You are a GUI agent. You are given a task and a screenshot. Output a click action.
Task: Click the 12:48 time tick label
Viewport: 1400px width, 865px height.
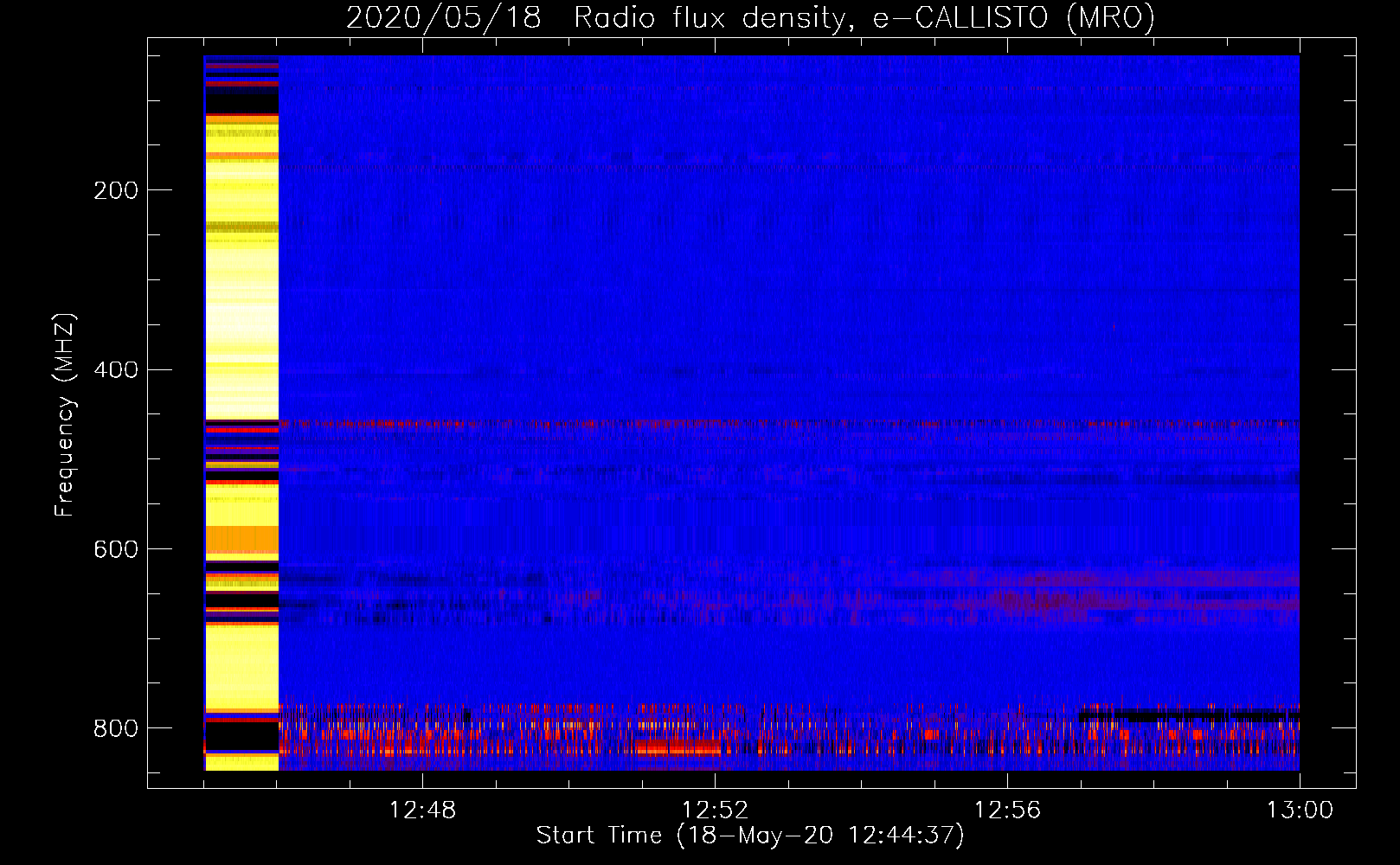[x=422, y=811]
